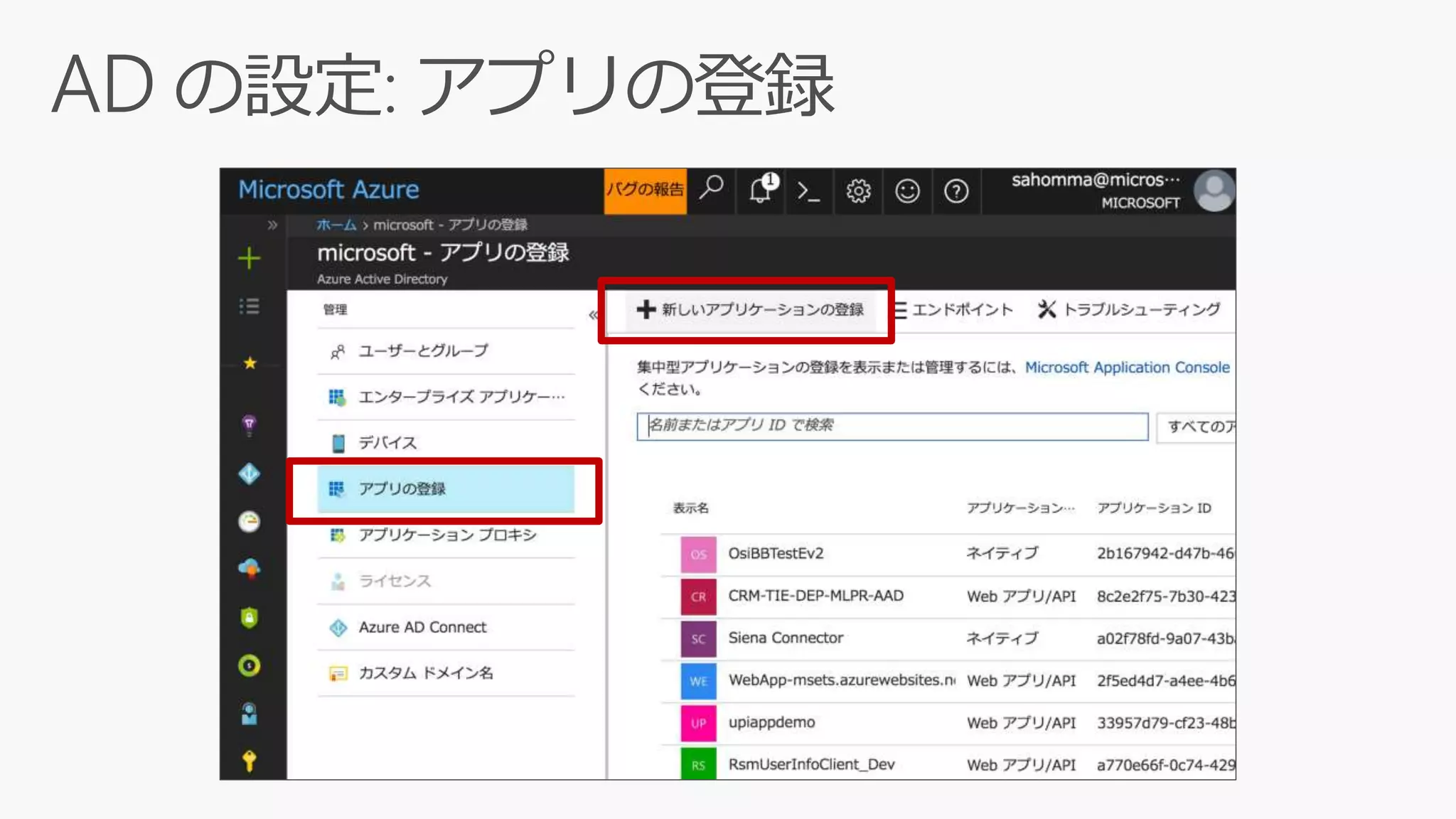
Task: Collapse the management menu panel
Action: (593, 314)
